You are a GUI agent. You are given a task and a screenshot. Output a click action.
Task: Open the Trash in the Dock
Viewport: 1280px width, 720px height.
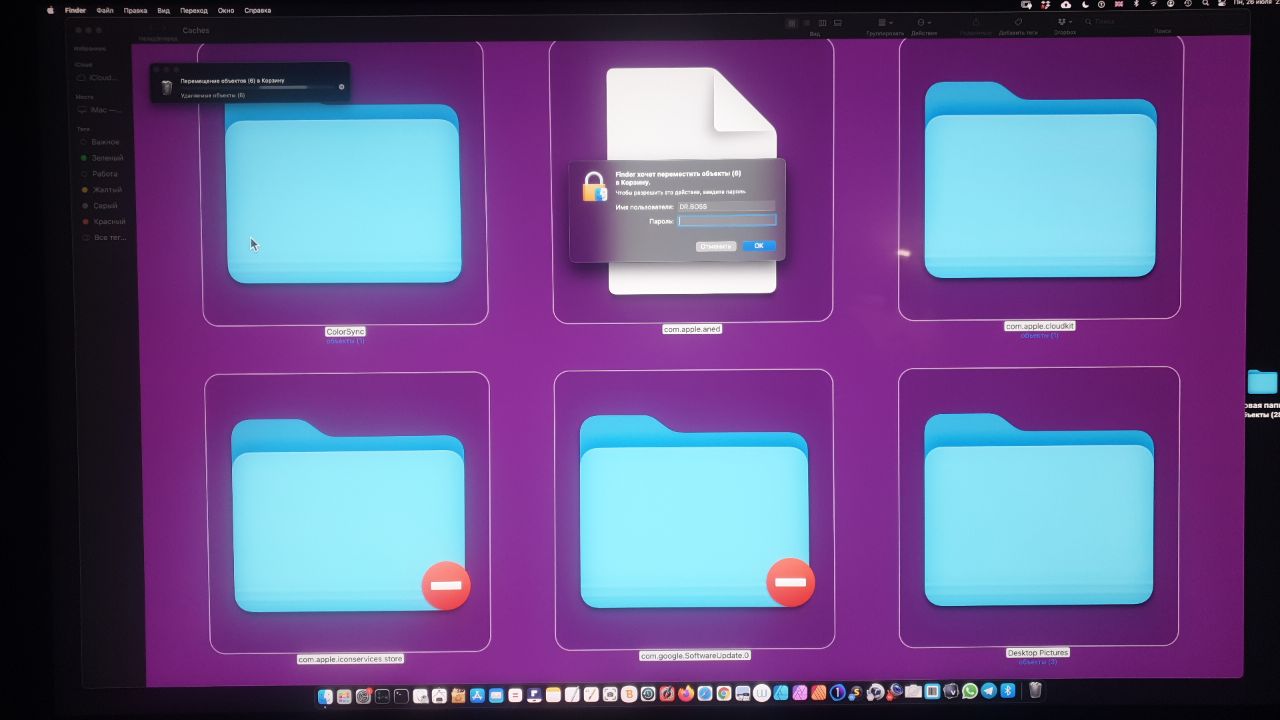pyautogui.click(x=1035, y=691)
